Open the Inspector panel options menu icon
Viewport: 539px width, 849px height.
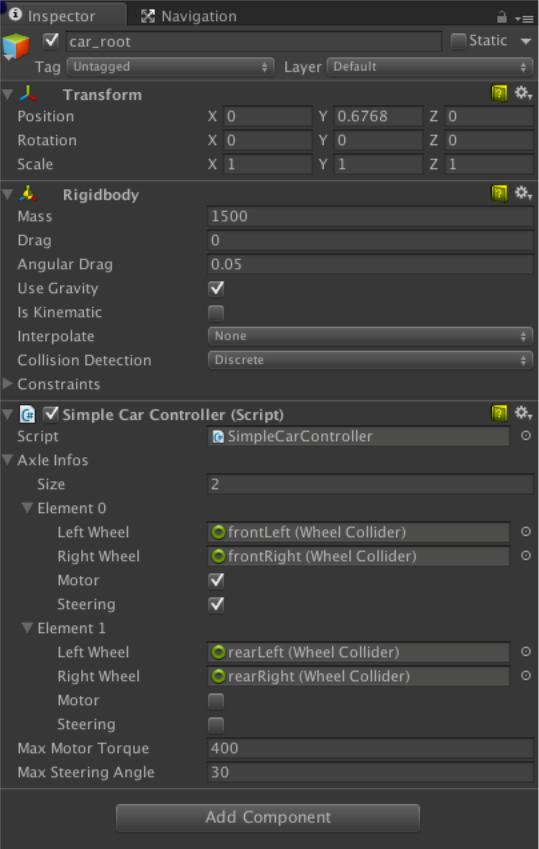click(524, 19)
